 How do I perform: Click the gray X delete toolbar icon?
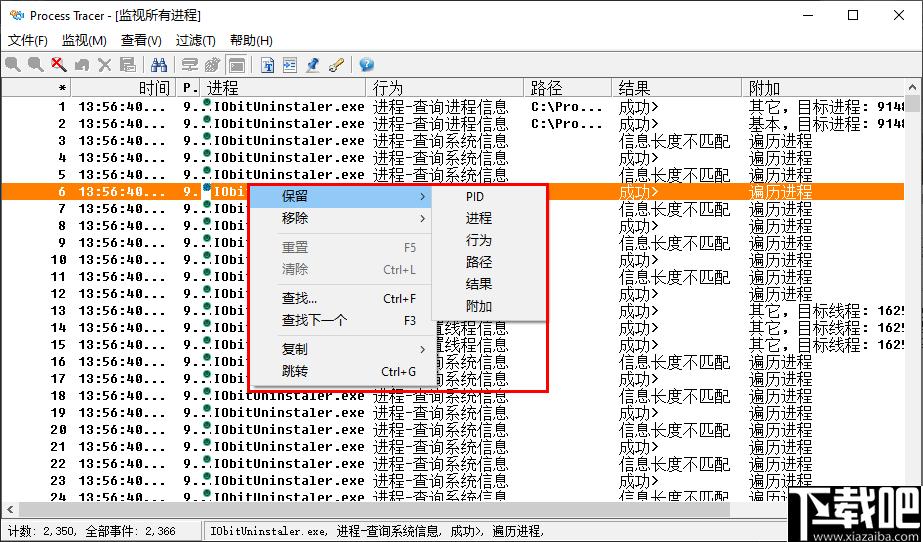[104, 64]
